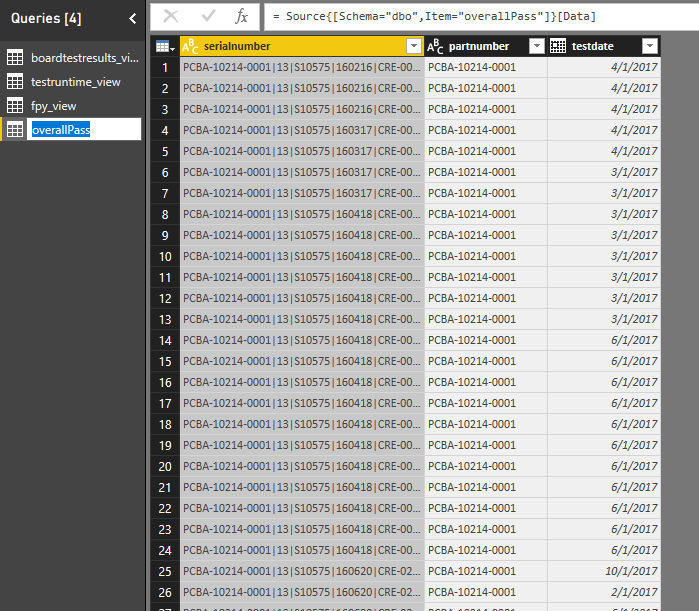Viewport: 699px width, 611px height.
Task: Click the testdate calendar data type icon
Action: pyautogui.click(x=558, y=46)
